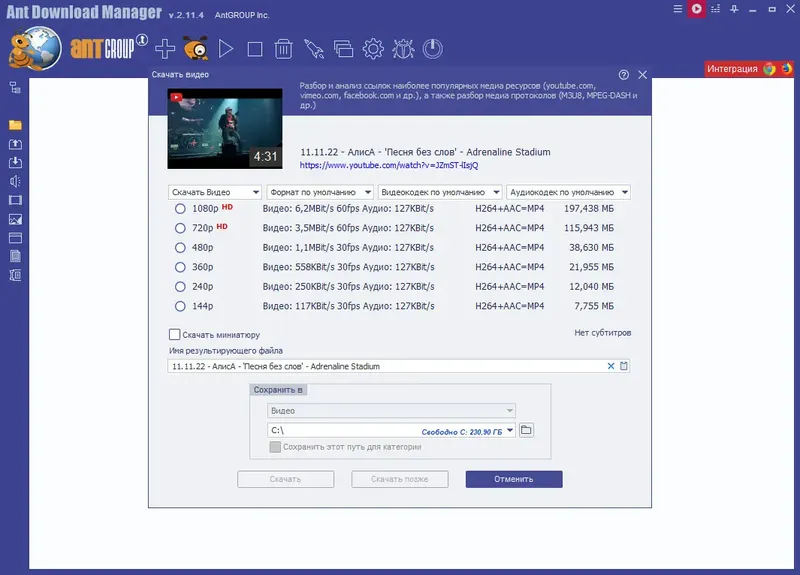Expand the C:\ save path dropdown arrow

510,430
